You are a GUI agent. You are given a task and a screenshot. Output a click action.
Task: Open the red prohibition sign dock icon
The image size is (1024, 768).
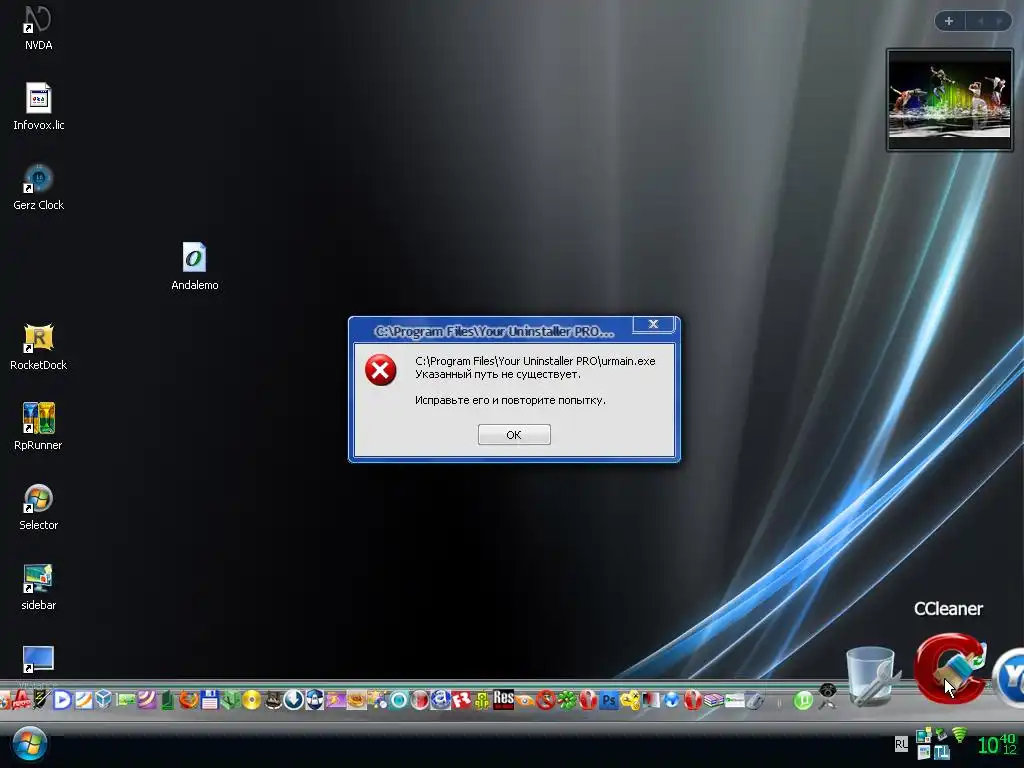pos(545,701)
